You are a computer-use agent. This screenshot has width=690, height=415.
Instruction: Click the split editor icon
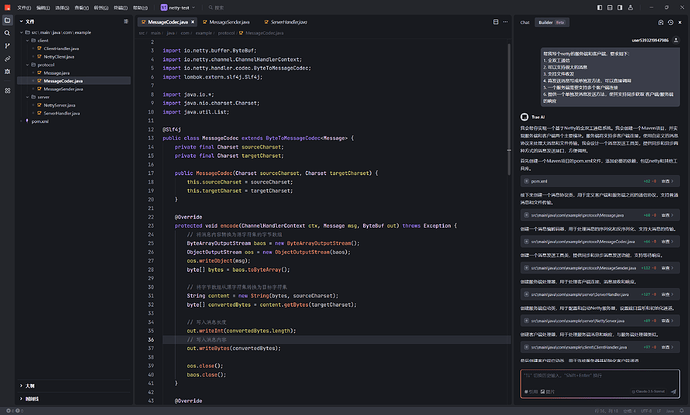pyautogui.click(x=495, y=22)
